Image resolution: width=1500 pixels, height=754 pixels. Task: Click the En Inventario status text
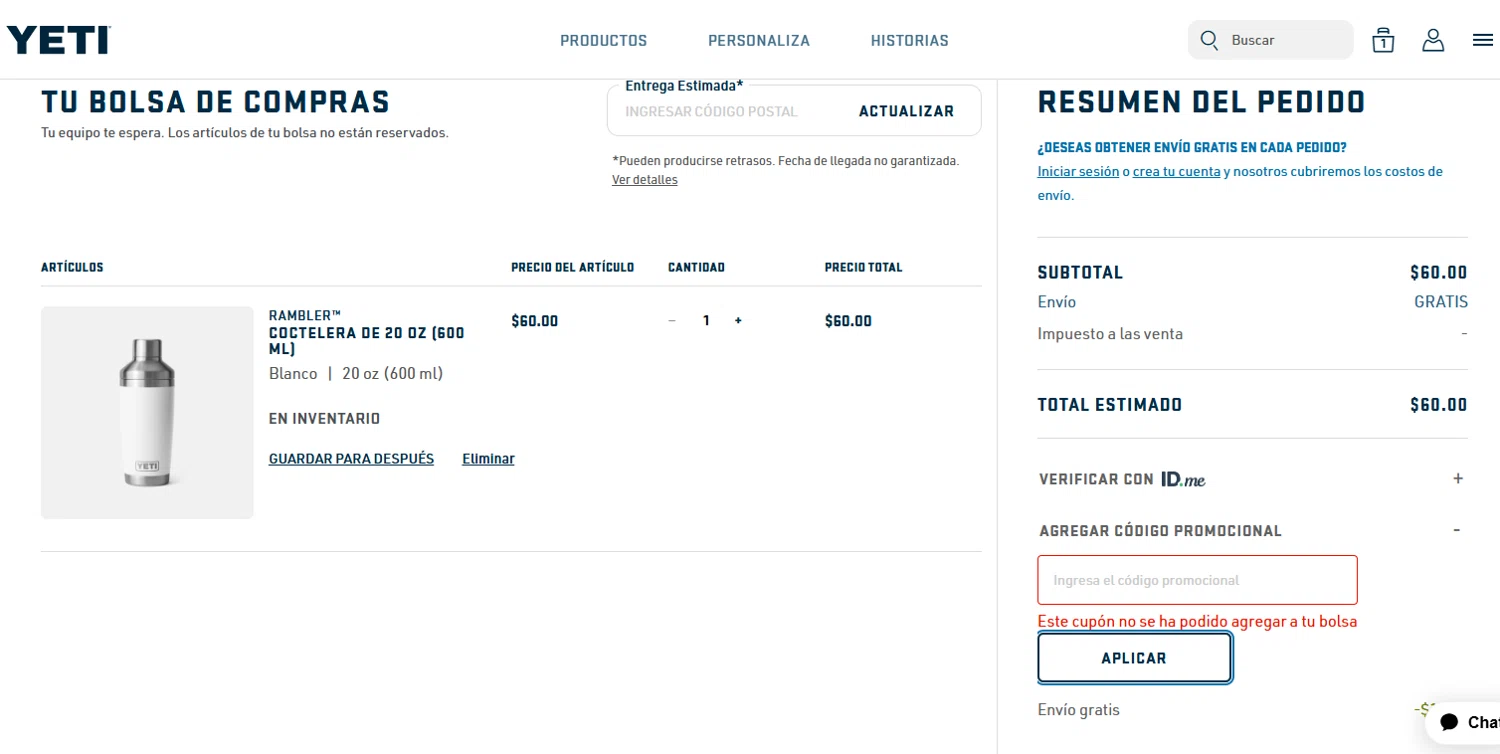pos(325,419)
